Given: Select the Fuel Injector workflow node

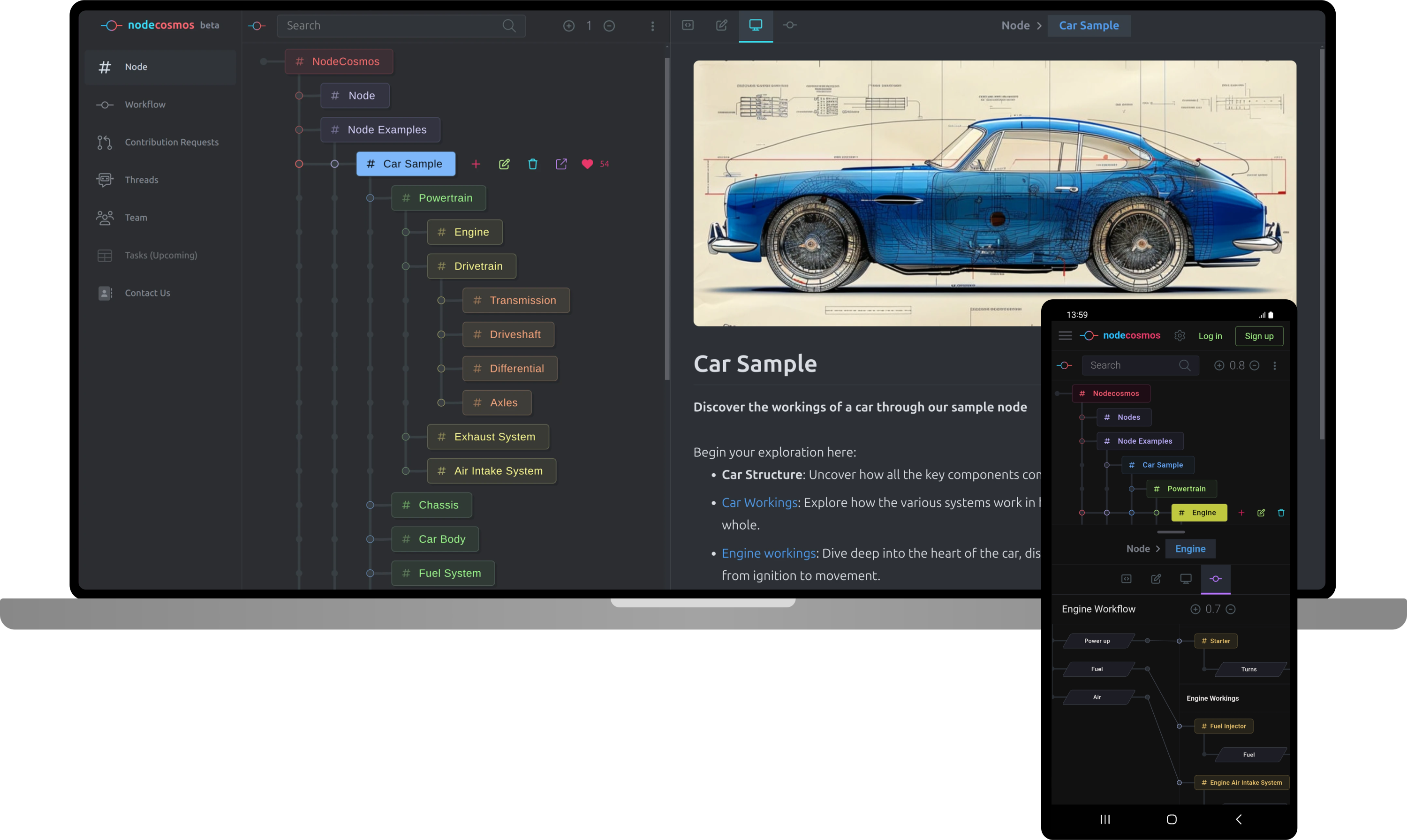Looking at the screenshot, I should click(x=1224, y=726).
